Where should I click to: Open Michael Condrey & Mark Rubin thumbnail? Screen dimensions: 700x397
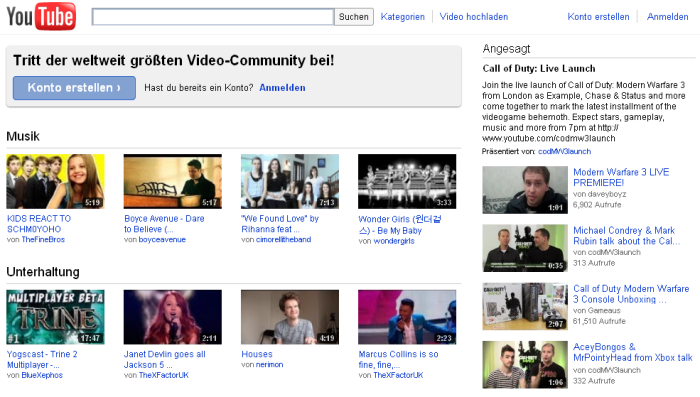click(525, 248)
